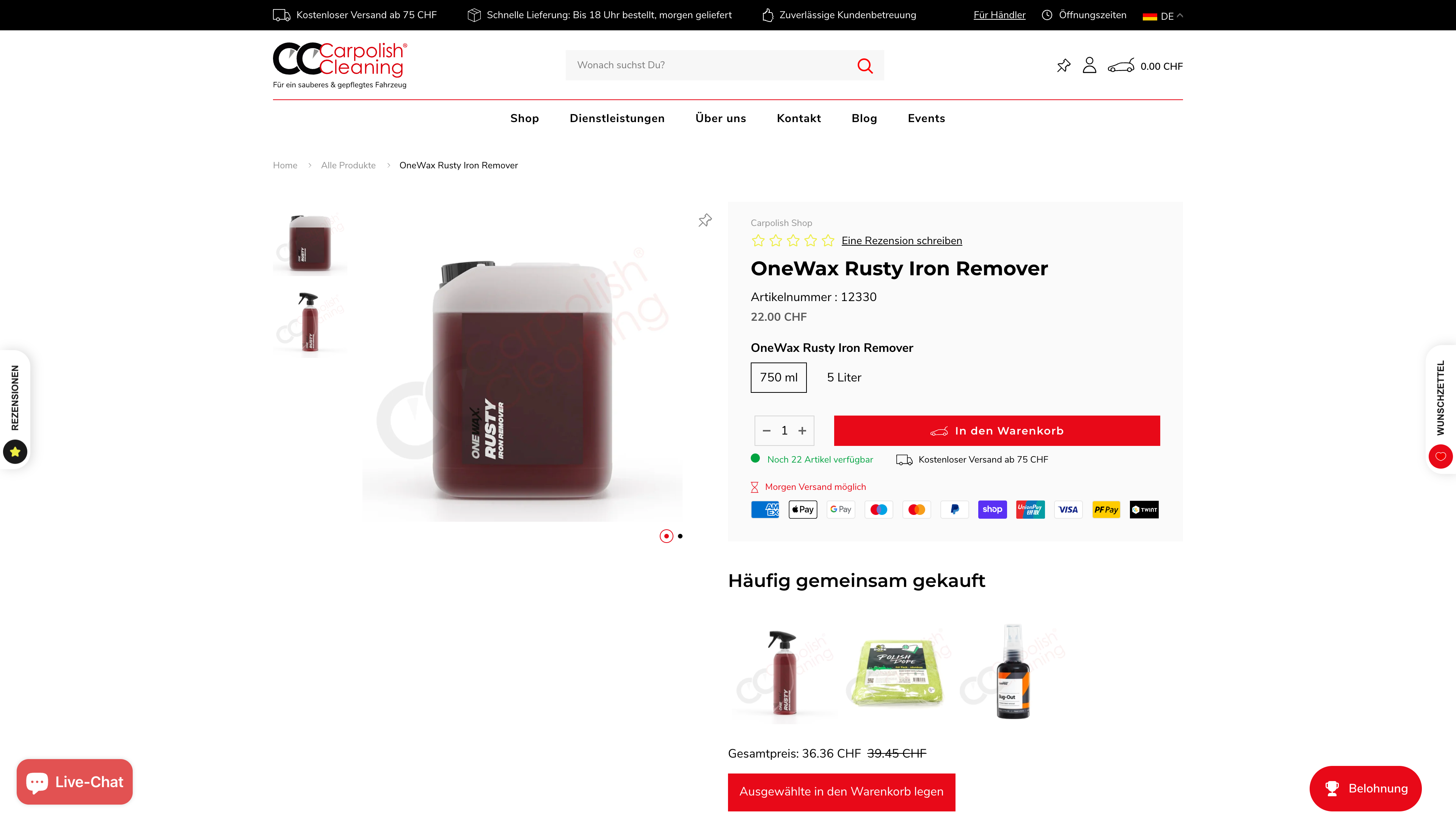Click the Carpolish Cleaning logo

[340, 65]
